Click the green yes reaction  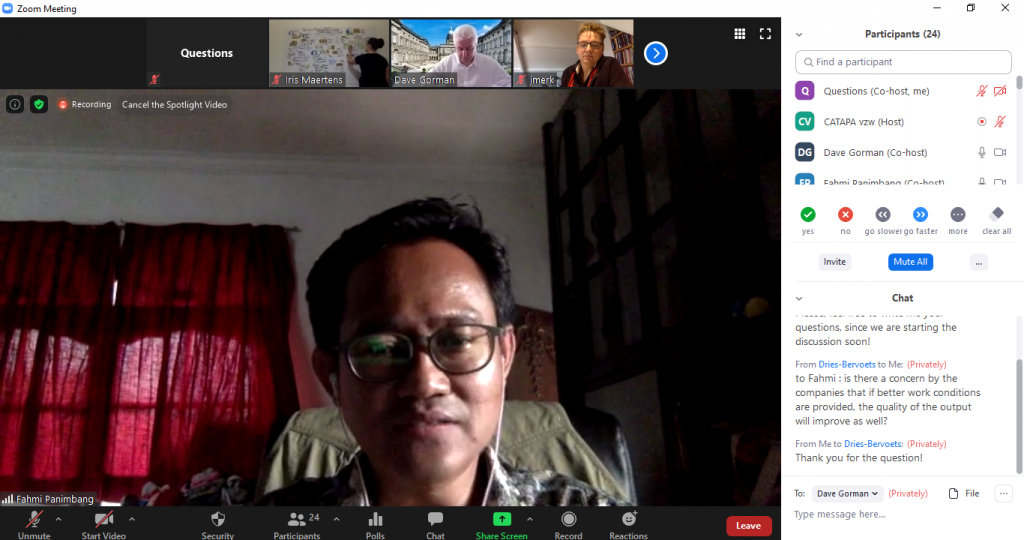coord(808,214)
